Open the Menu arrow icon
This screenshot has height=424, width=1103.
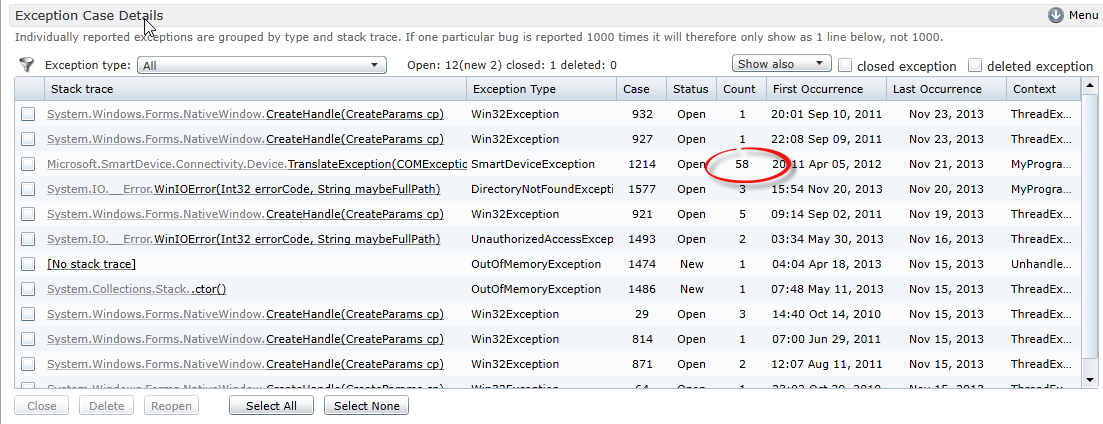[x=1055, y=15]
